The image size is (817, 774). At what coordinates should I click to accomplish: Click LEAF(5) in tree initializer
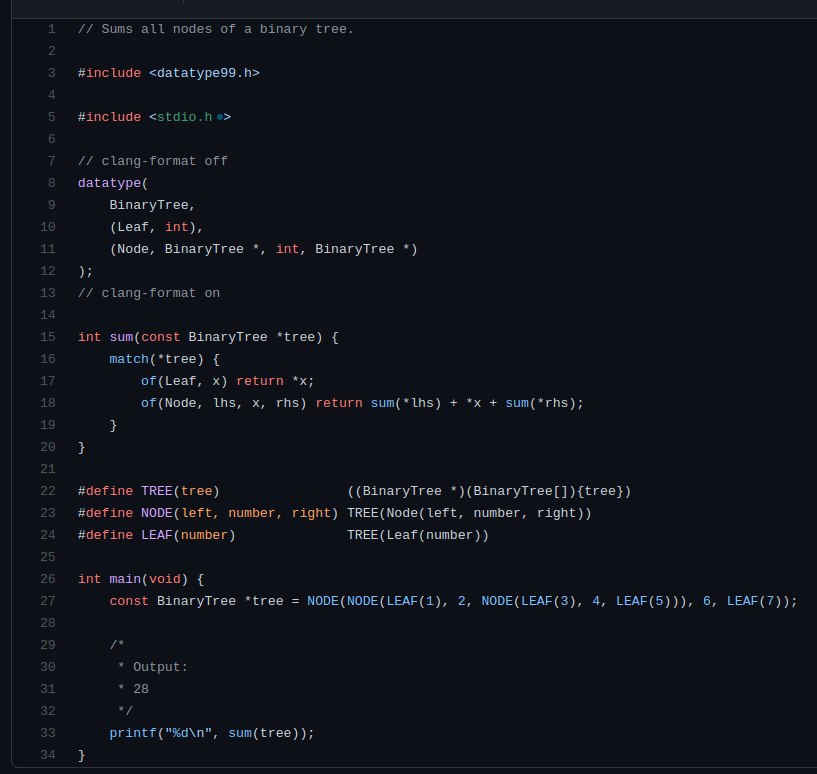(643, 601)
